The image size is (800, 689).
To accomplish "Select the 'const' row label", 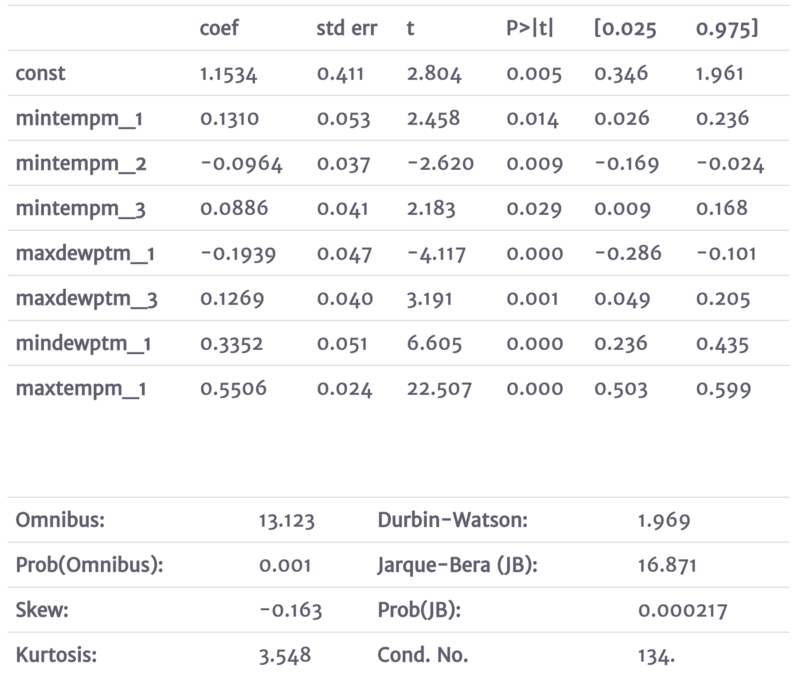I will click(x=43, y=74).
